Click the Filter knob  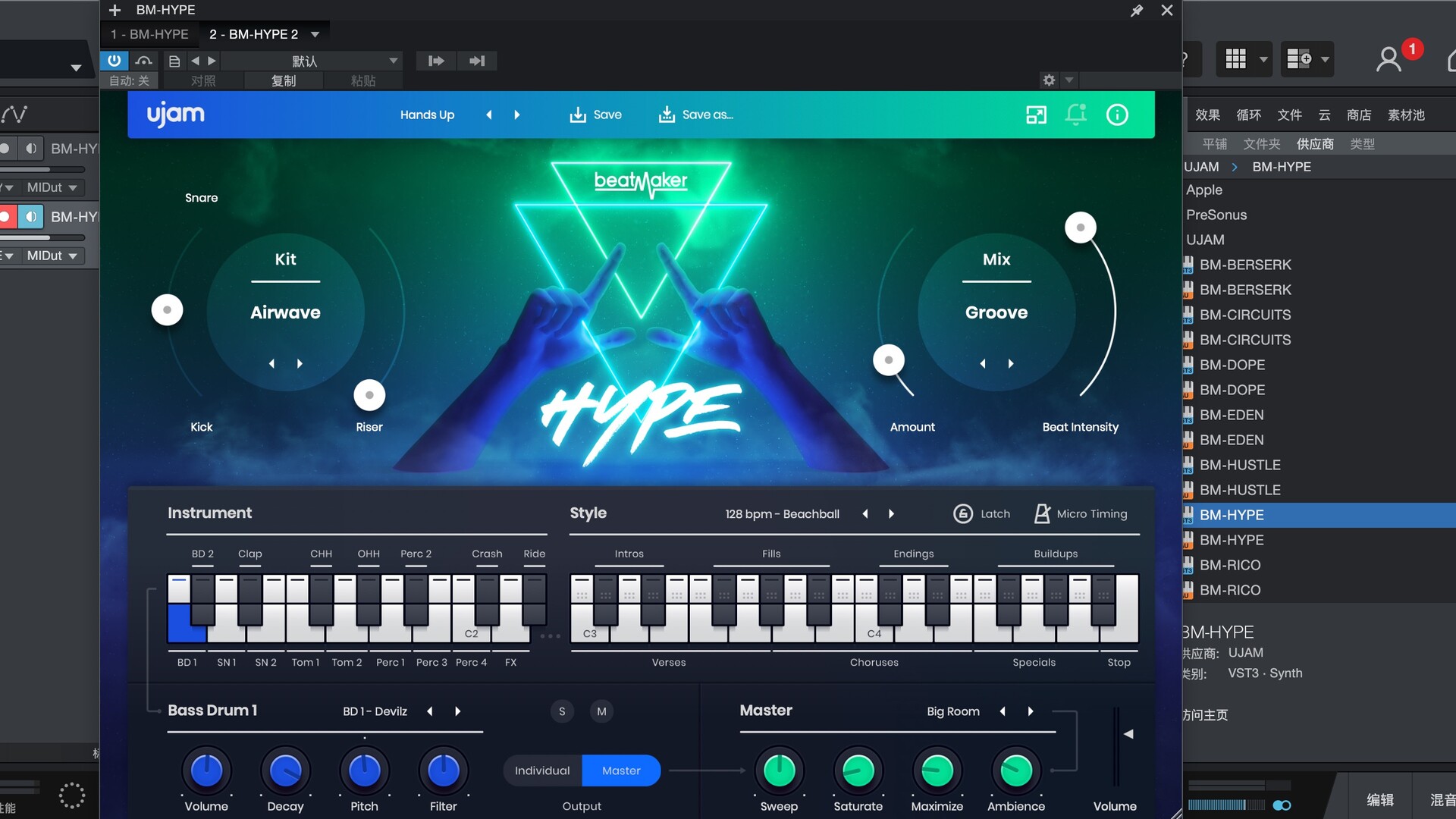443,770
